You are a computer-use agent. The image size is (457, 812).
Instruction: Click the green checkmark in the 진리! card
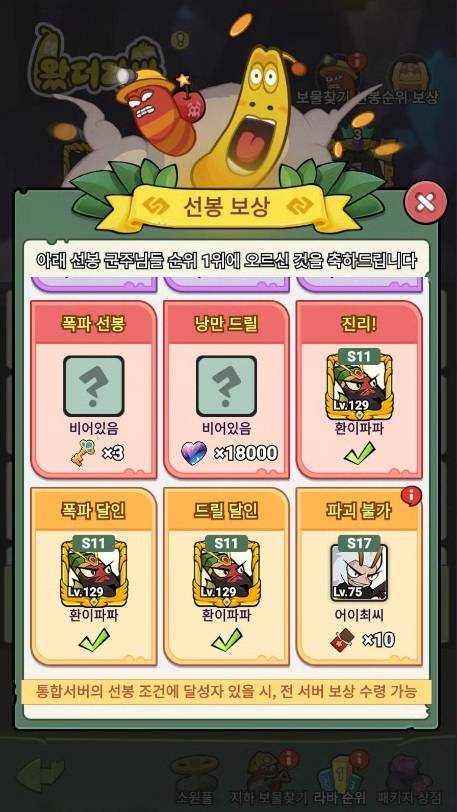point(359,454)
